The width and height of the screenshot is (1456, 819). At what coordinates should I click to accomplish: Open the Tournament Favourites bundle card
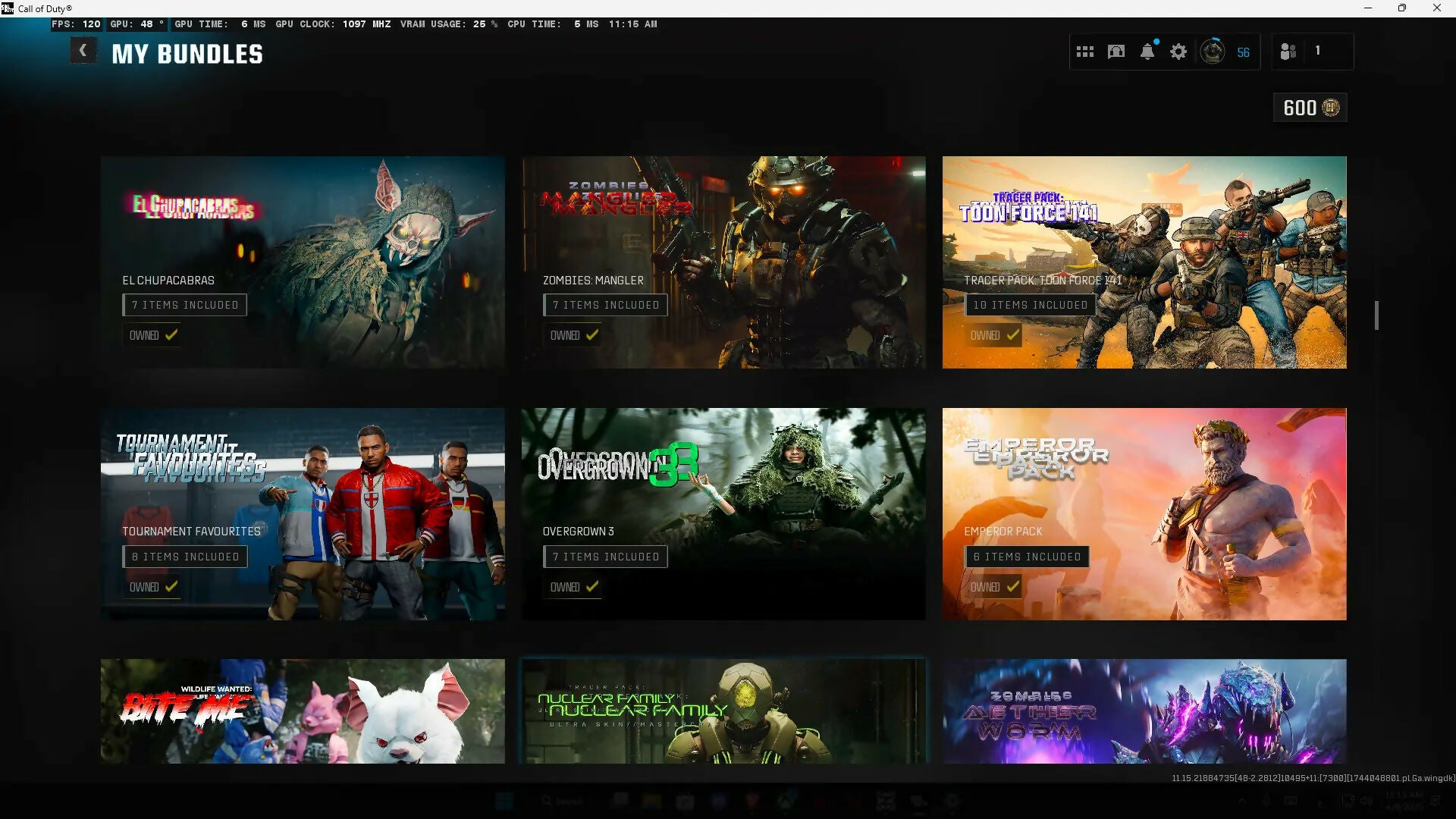point(303,514)
